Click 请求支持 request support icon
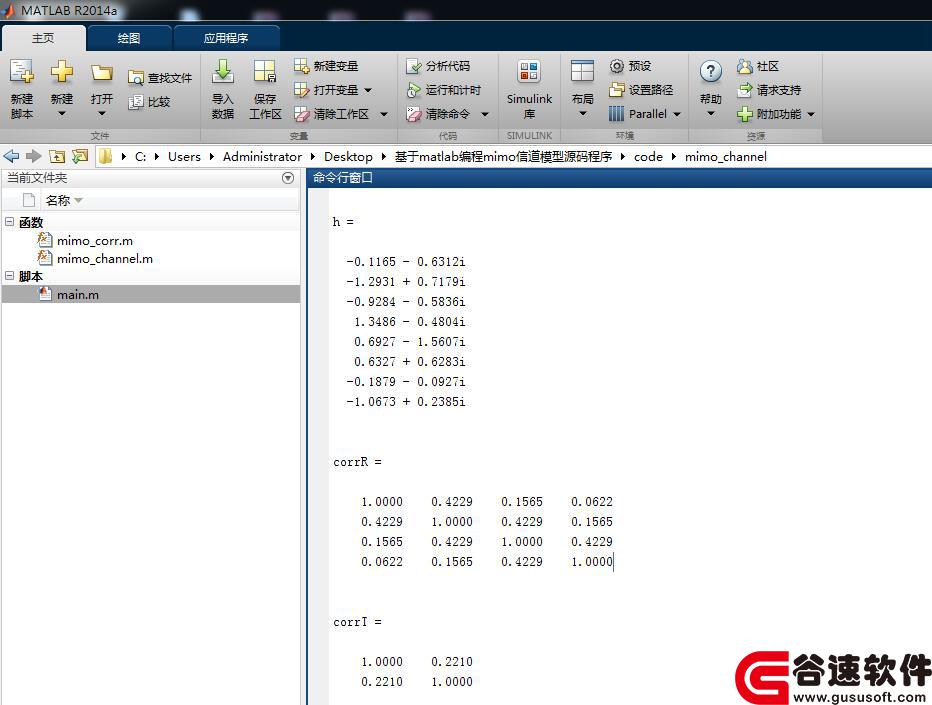The height and width of the screenshot is (705, 932). click(745, 90)
